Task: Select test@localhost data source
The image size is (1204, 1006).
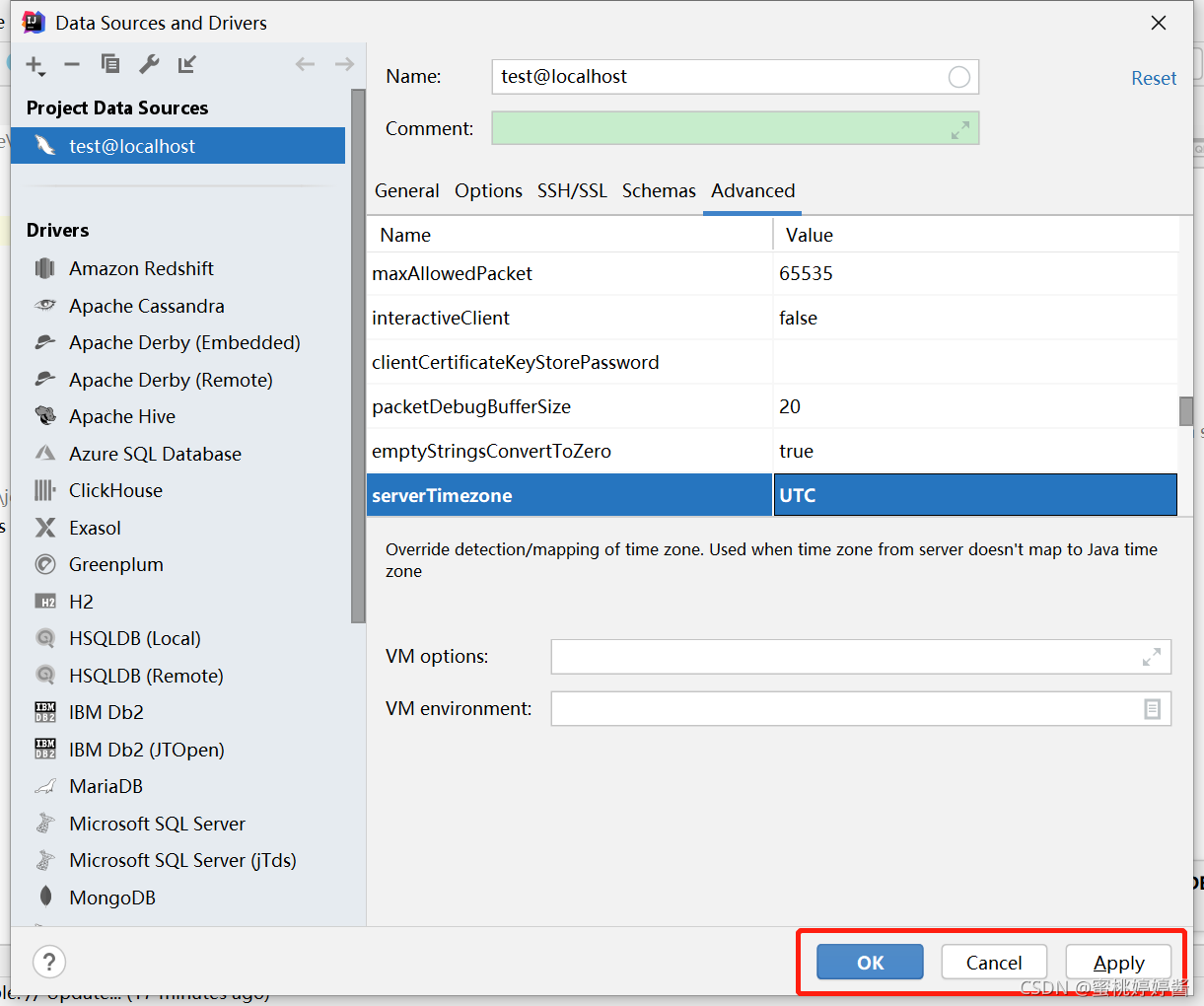Action: [177, 146]
